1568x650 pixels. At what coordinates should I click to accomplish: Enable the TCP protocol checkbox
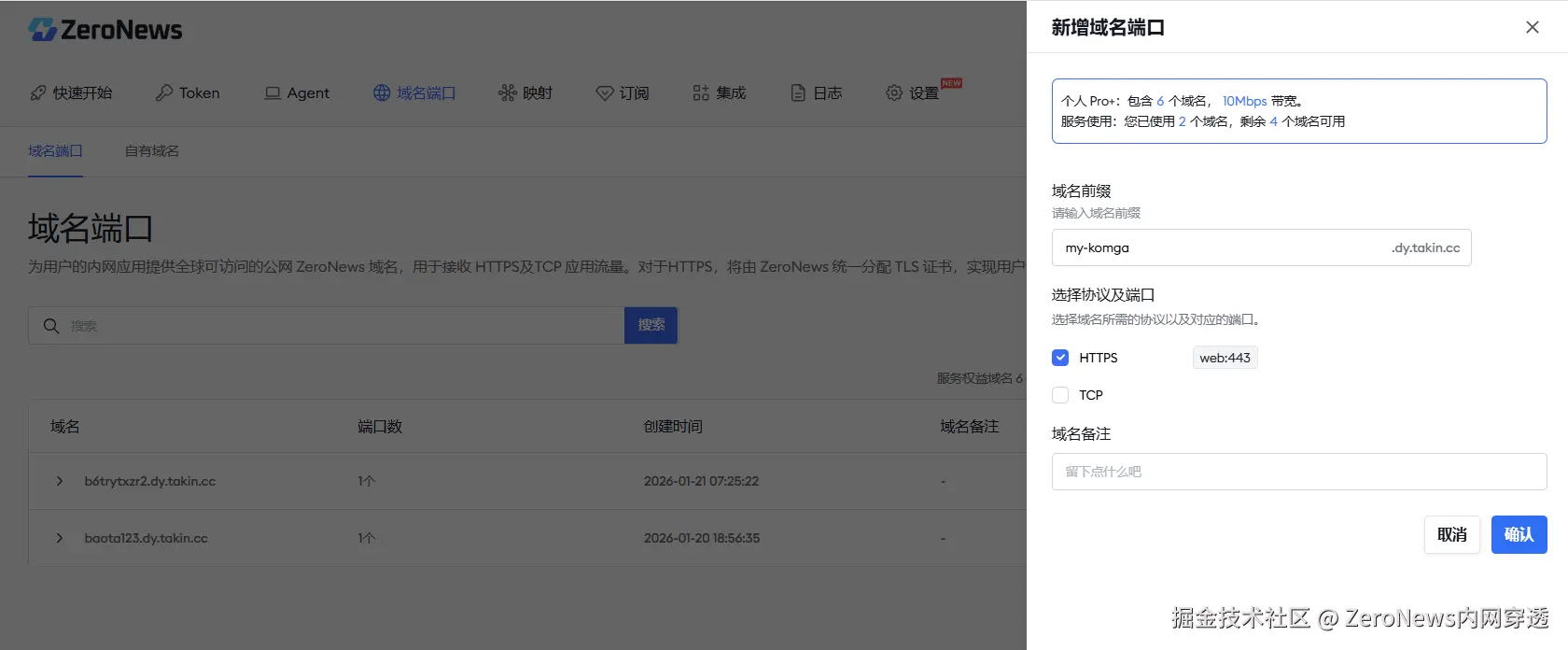[1060, 395]
